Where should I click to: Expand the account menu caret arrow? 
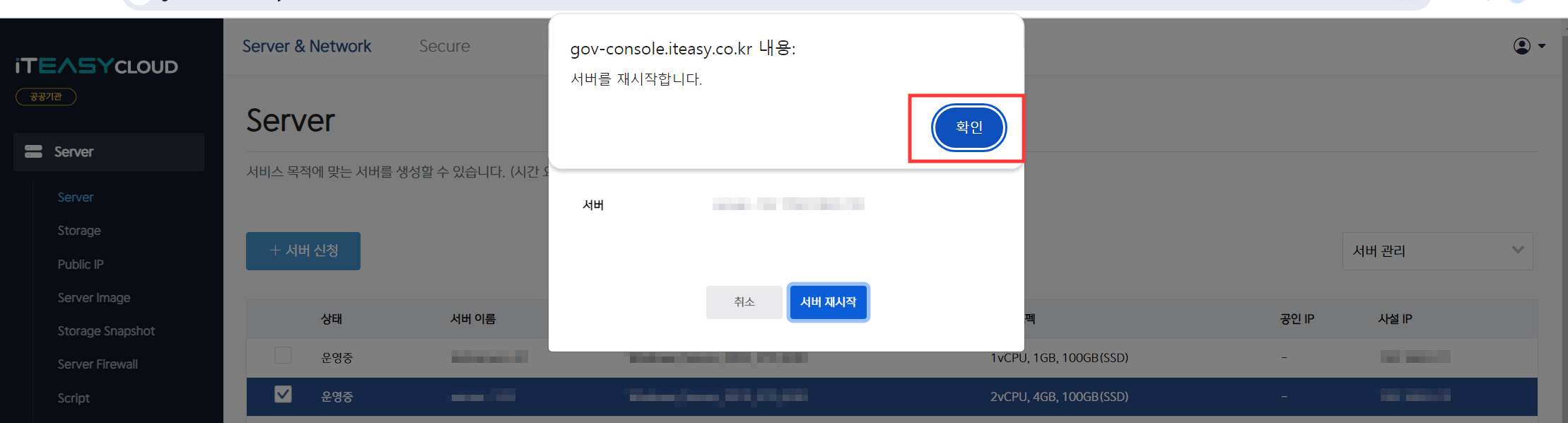pos(1542,46)
